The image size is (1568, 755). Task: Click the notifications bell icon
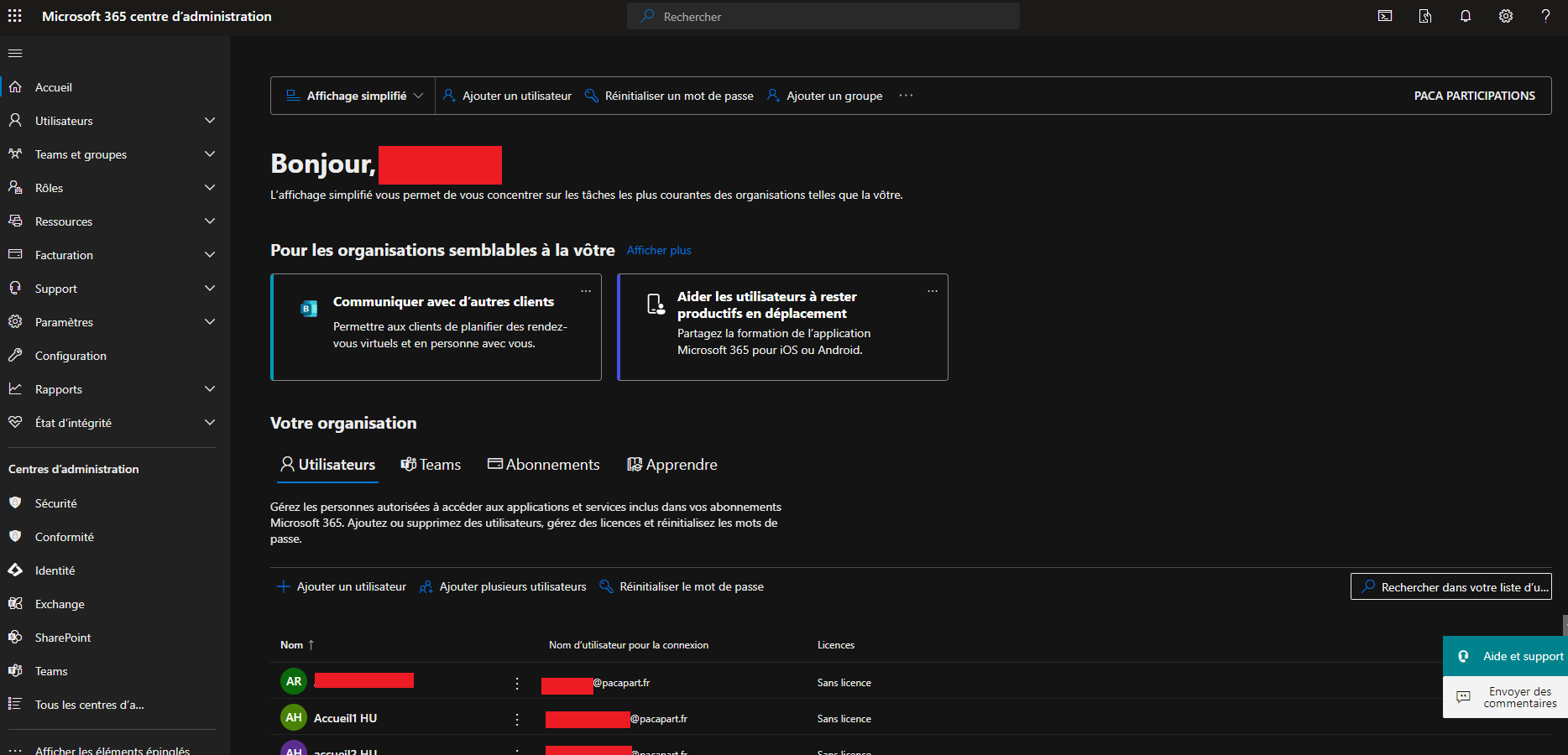pos(1466,16)
